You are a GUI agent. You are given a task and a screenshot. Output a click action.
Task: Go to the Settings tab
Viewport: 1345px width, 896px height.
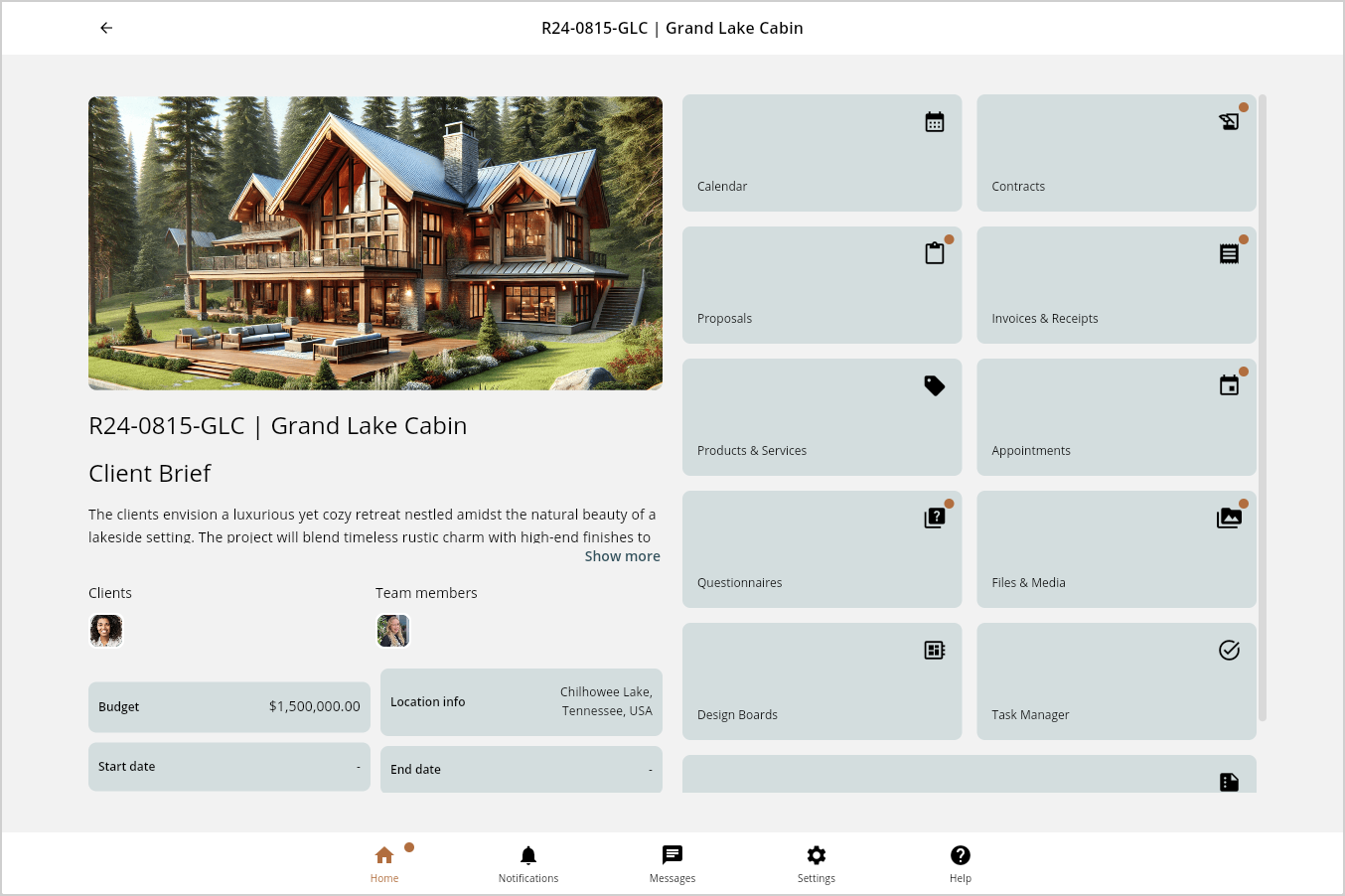[817, 863]
